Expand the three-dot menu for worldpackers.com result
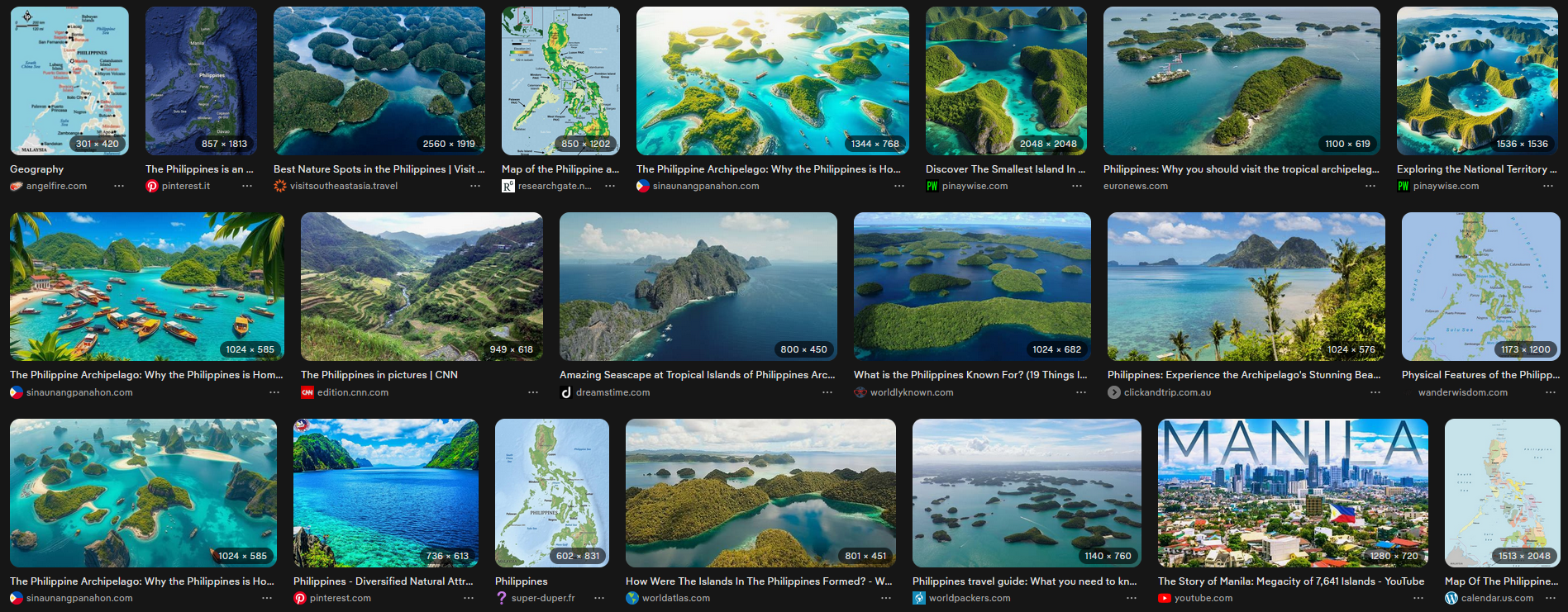1568x612 pixels. pyautogui.click(x=1132, y=599)
